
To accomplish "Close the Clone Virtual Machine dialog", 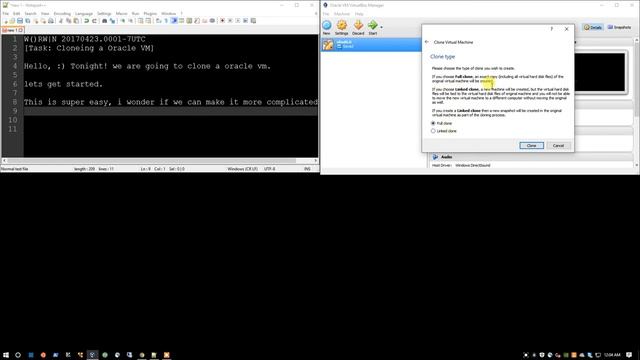I will tap(566, 29).
